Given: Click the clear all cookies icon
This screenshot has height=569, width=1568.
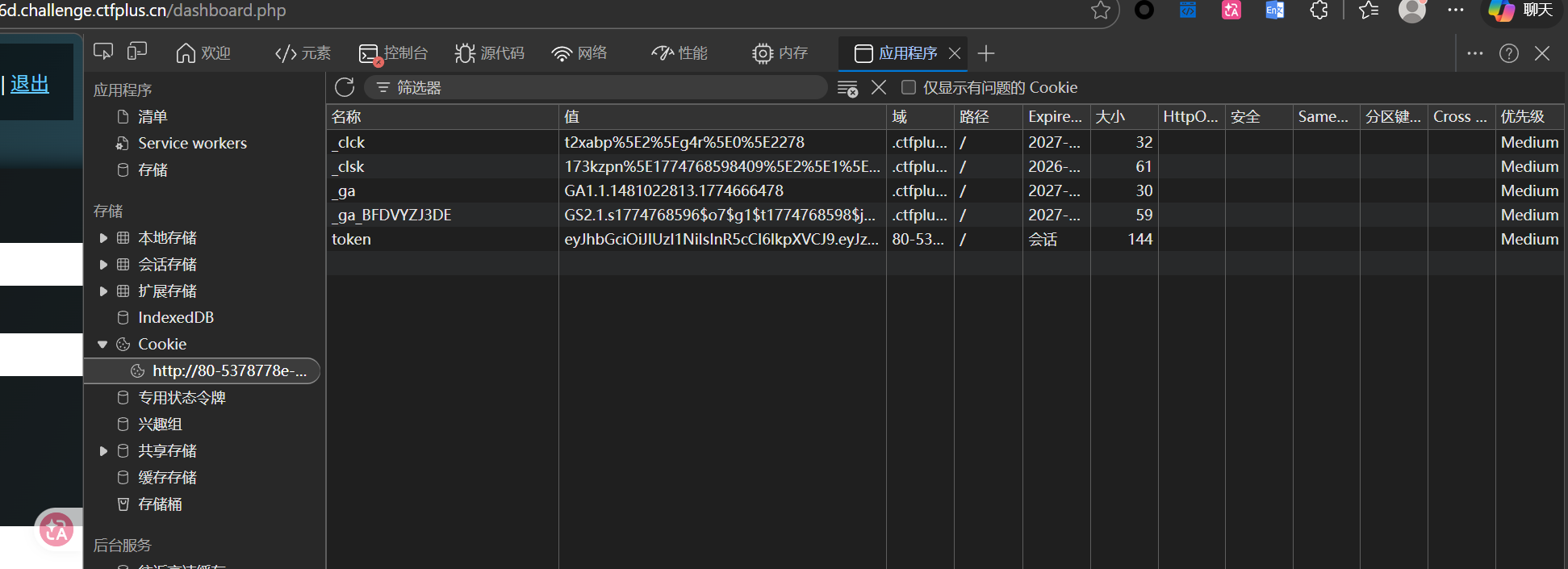Looking at the screenshot, I should click(x=847, y=88).
